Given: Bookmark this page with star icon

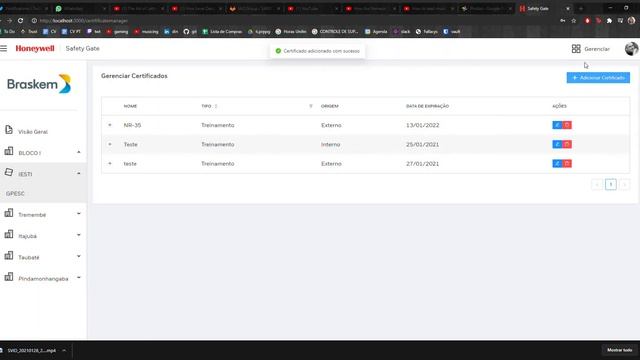Looking at the screenshot, I should pyautogui.click(x=573, y=20).
